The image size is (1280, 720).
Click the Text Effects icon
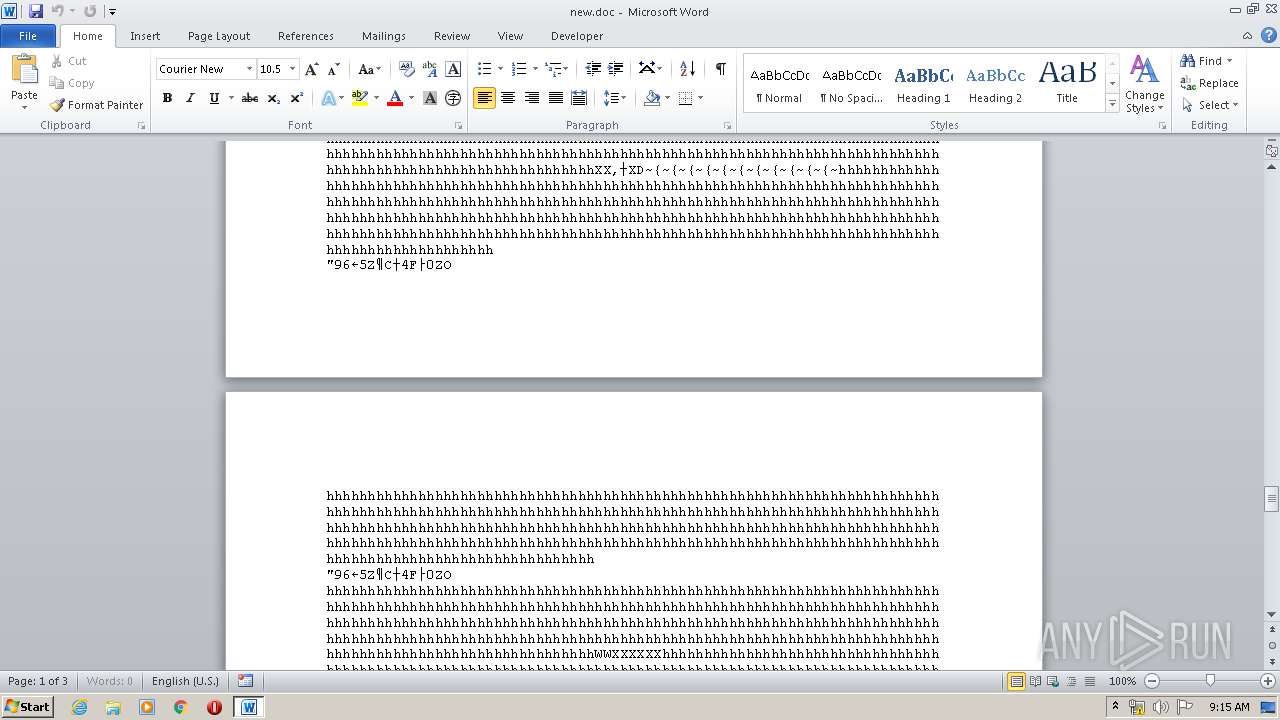coord(328,98)
